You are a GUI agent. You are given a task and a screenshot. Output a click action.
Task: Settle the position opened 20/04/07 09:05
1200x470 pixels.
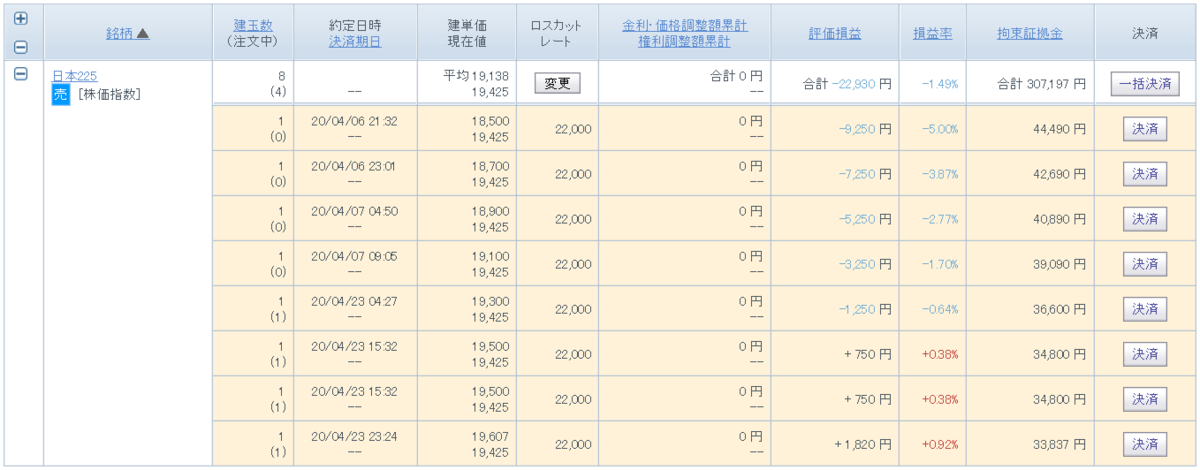(1145, 263)
